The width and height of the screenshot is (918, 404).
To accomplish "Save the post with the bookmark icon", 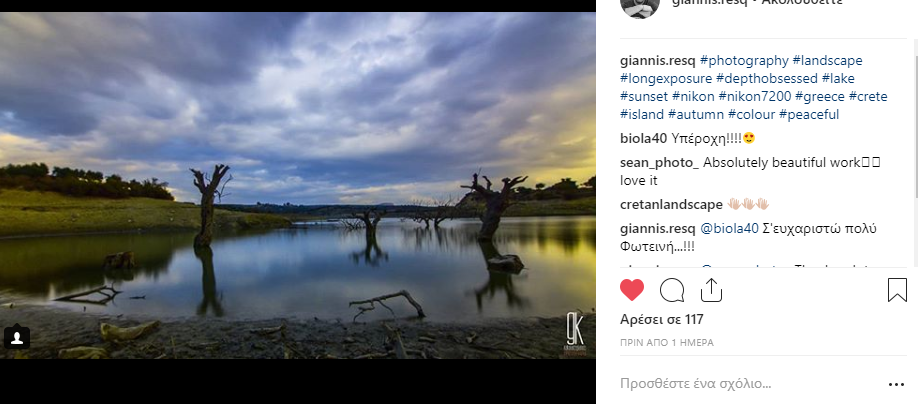I will tap(897, 290).
